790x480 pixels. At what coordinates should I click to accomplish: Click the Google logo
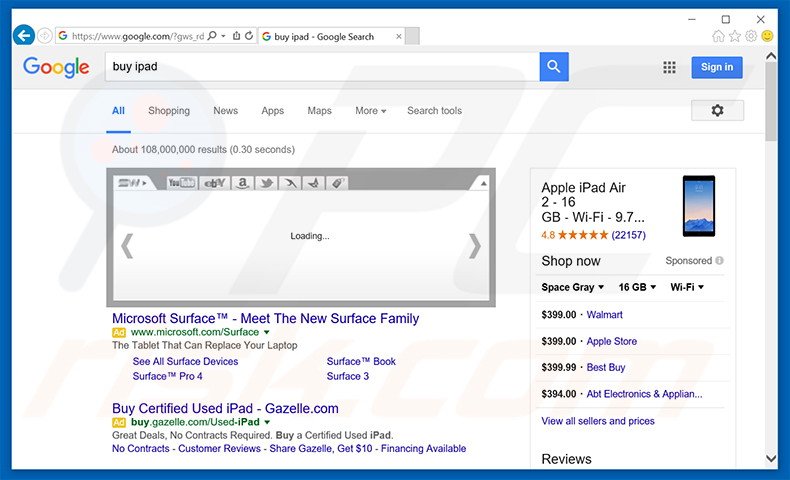tap(56, 67)
